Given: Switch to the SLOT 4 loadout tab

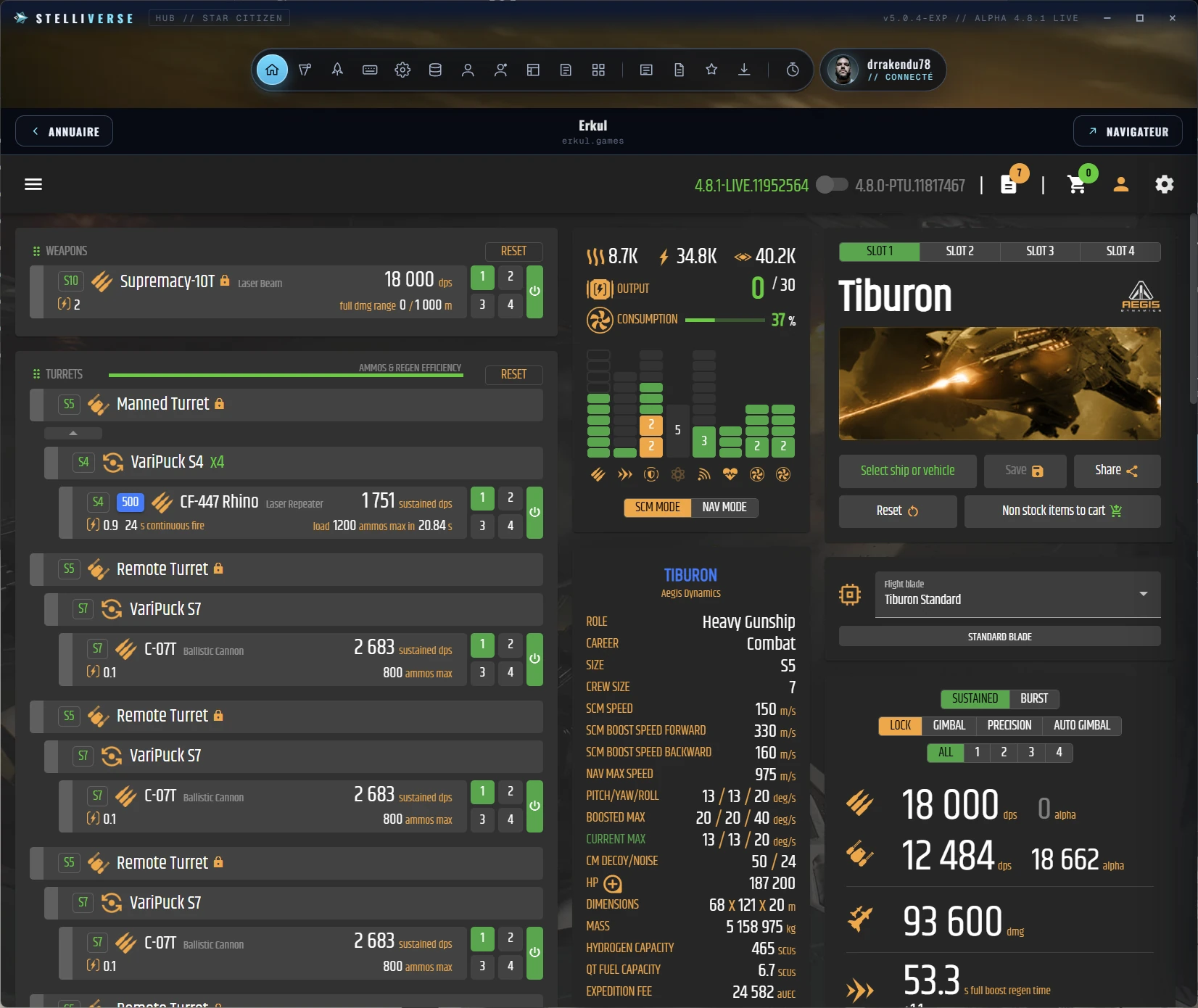Looking at the screenshot, I should [1120, 252].
